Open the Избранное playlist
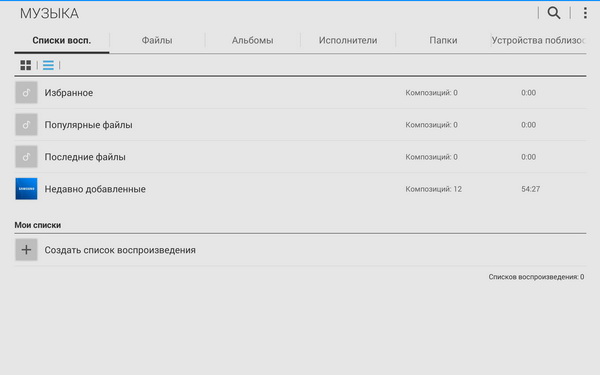 [x=300, y=93]
